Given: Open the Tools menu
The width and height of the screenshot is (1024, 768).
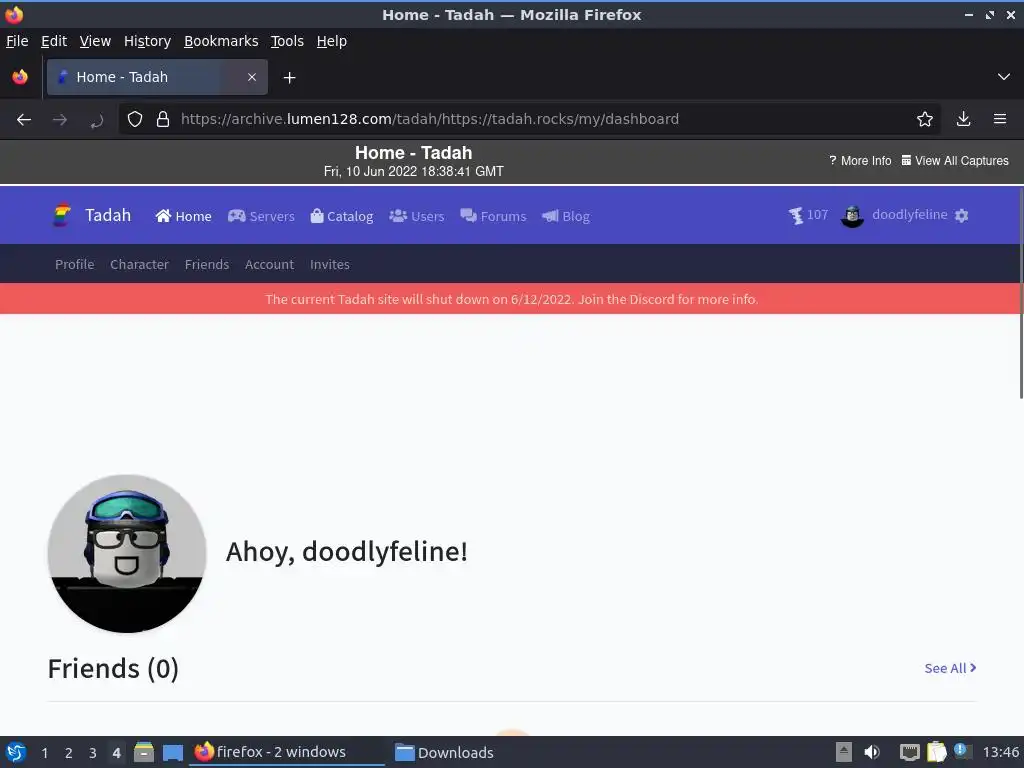Looking at the screenshot, I should click(287, 41).
